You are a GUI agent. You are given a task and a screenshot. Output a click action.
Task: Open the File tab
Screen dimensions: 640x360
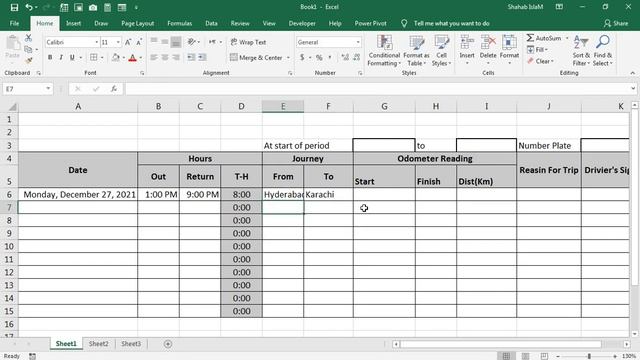pyautogui.click(x=14, y=23)
